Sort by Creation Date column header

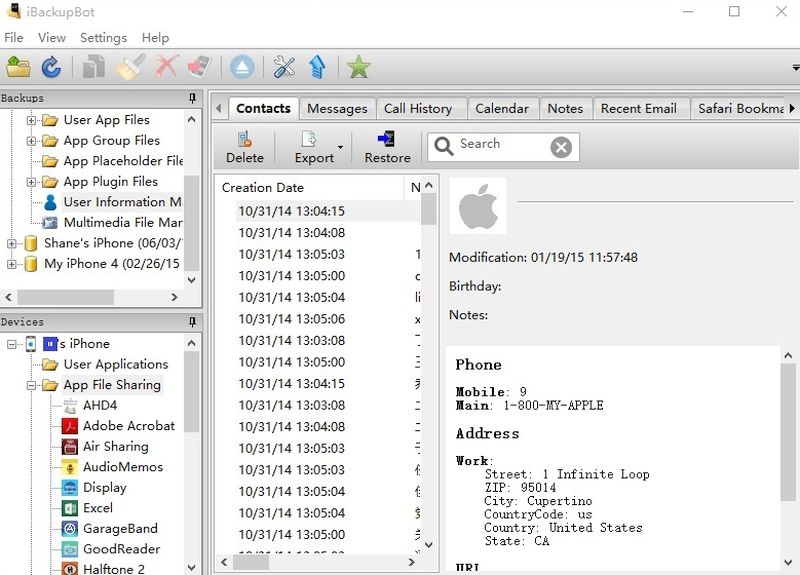click(x=311, y=187)
